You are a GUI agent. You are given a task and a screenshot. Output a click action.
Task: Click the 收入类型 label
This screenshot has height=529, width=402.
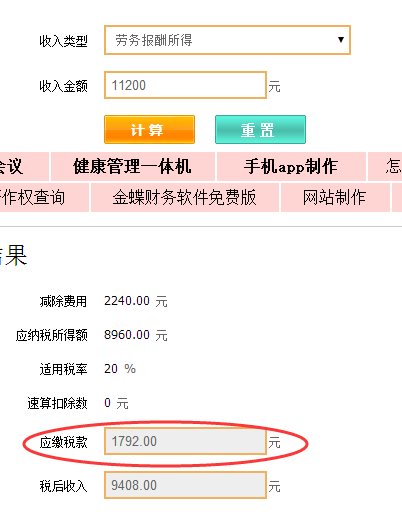click(63, 41)
